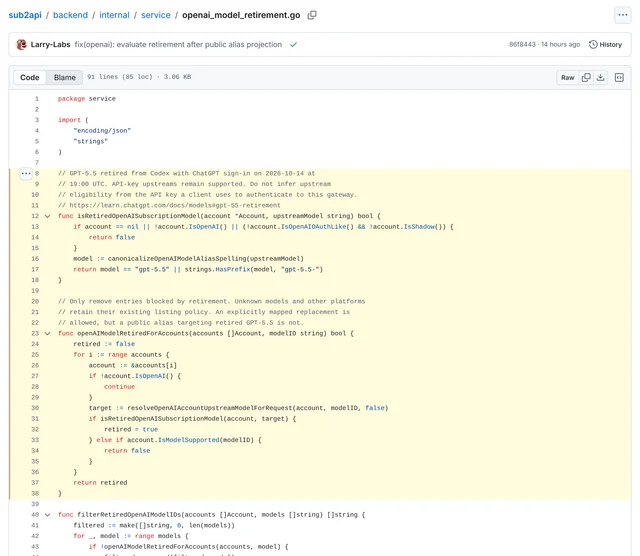The height and width of the screenshot is (556, 640).
Task: Navigate to backend folder breadcrumb
Action: coord(70,15)
